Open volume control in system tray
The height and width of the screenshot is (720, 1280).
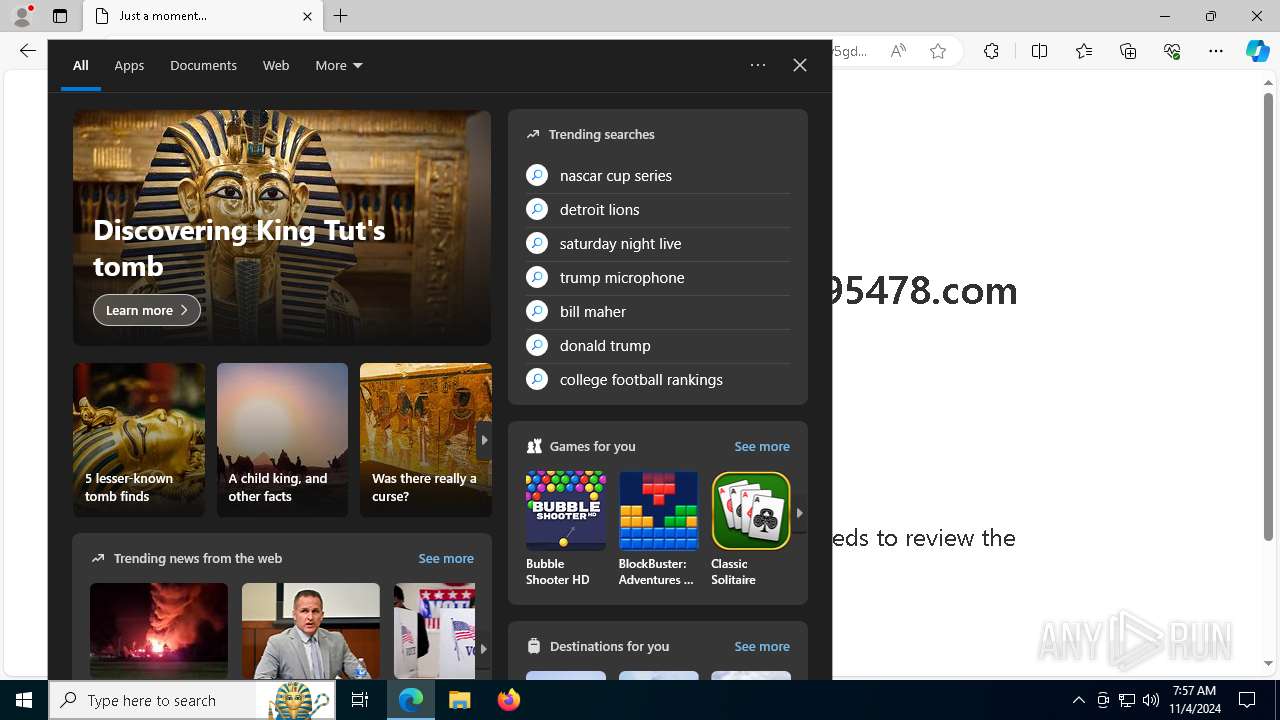pos(1150,700)
